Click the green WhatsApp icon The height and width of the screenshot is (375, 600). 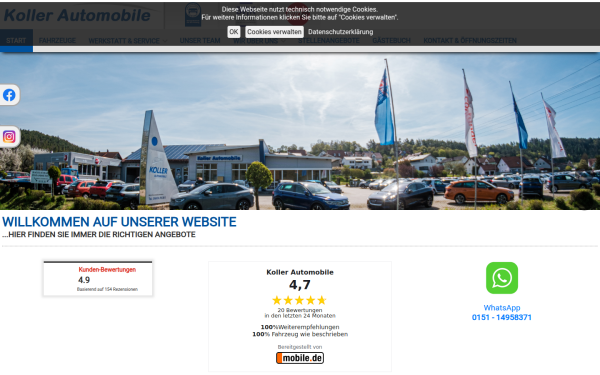pyautogui.click(x=502, y=278)
